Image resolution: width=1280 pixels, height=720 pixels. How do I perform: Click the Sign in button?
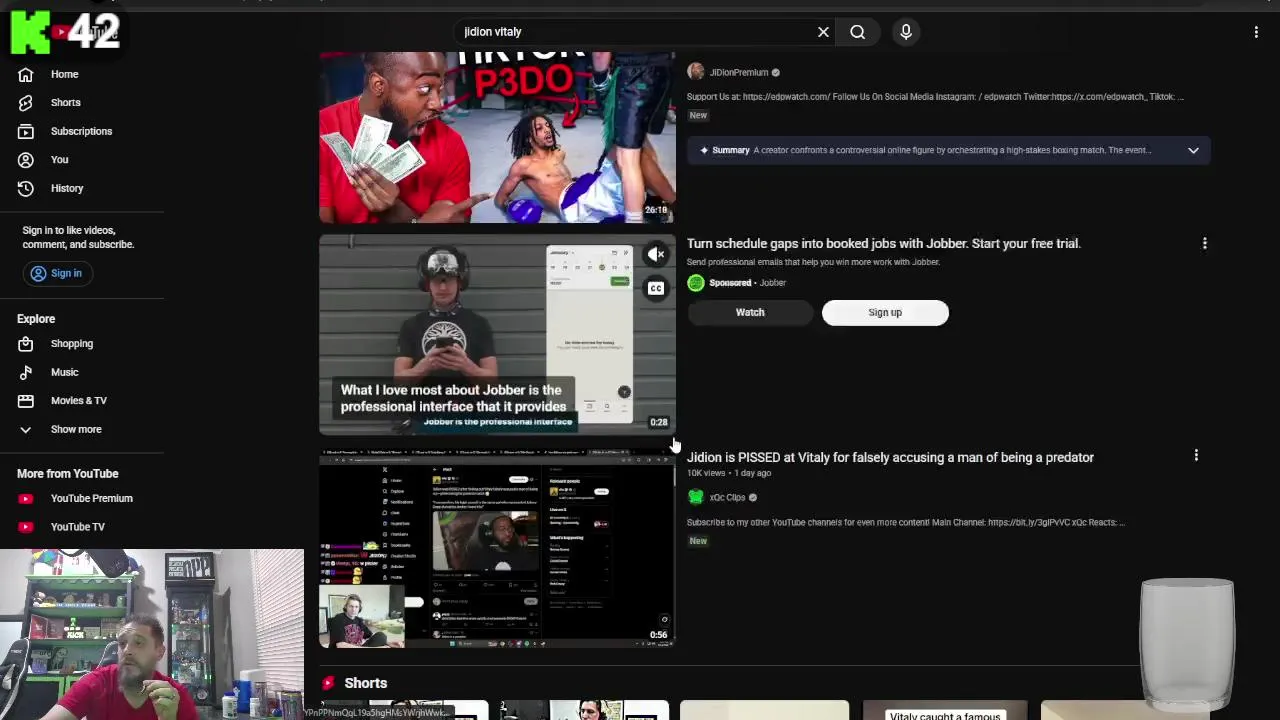56,273
